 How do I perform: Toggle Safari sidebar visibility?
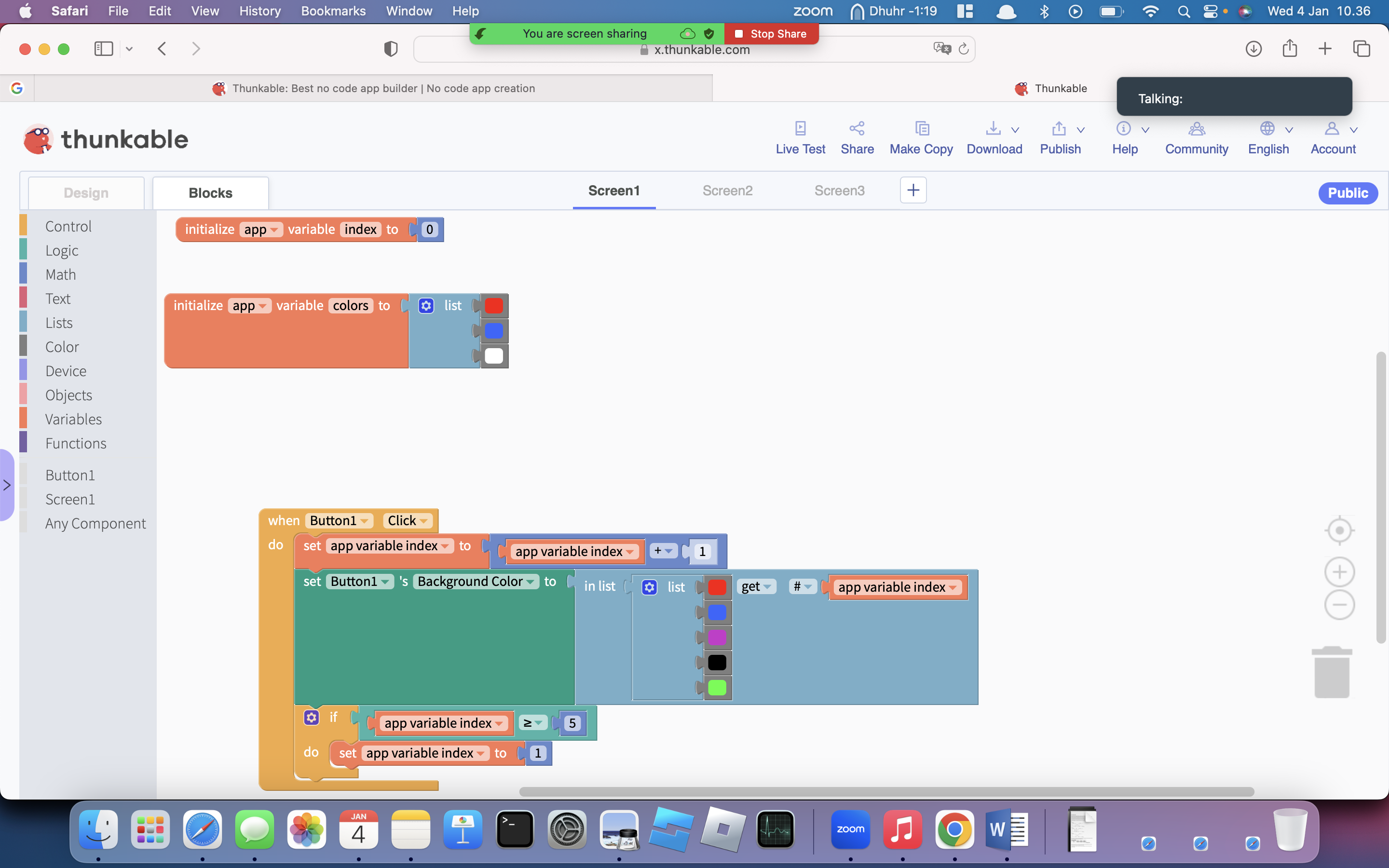point(103,49)
